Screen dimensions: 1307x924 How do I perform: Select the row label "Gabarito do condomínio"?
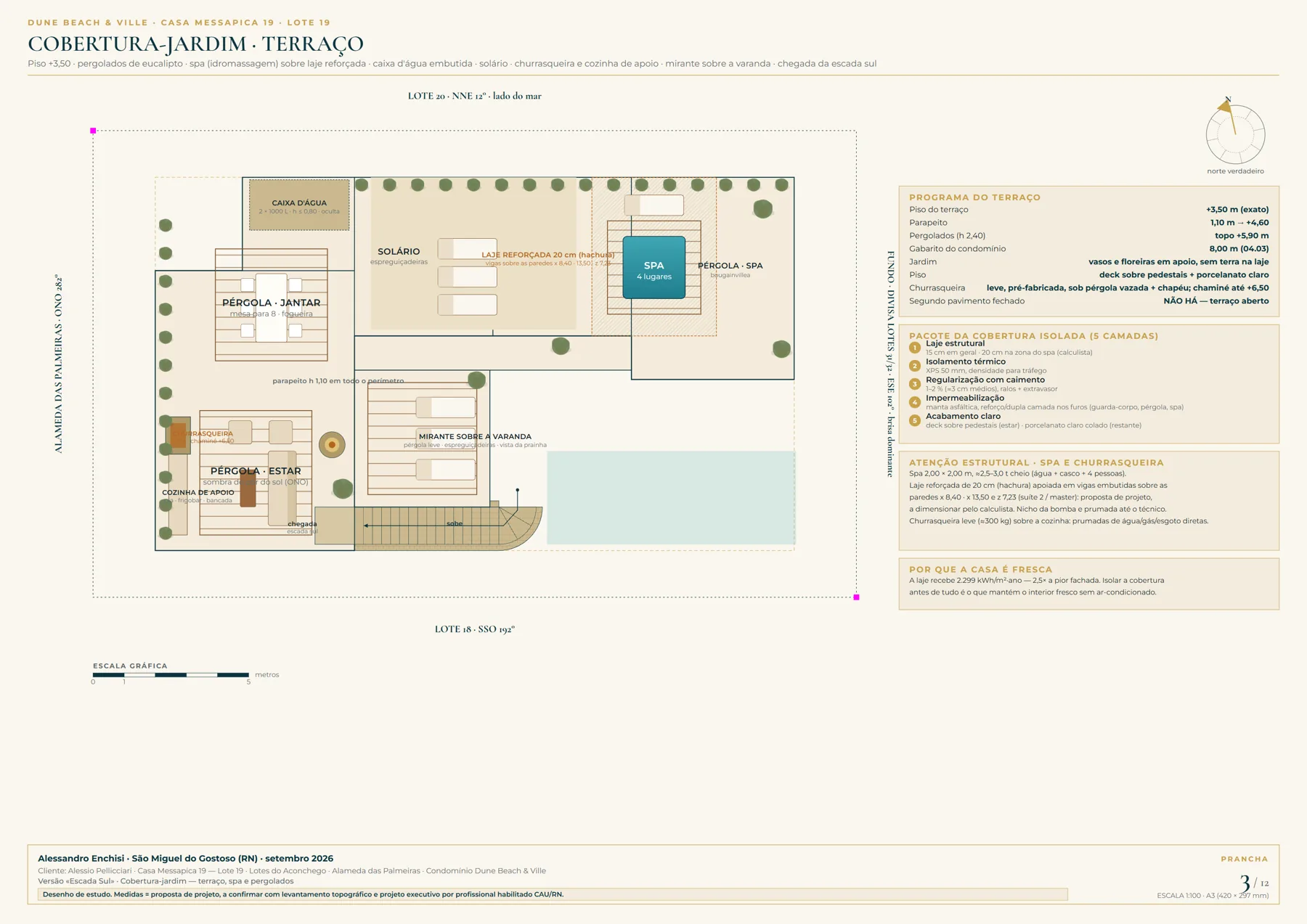click(x=957, y=249)
